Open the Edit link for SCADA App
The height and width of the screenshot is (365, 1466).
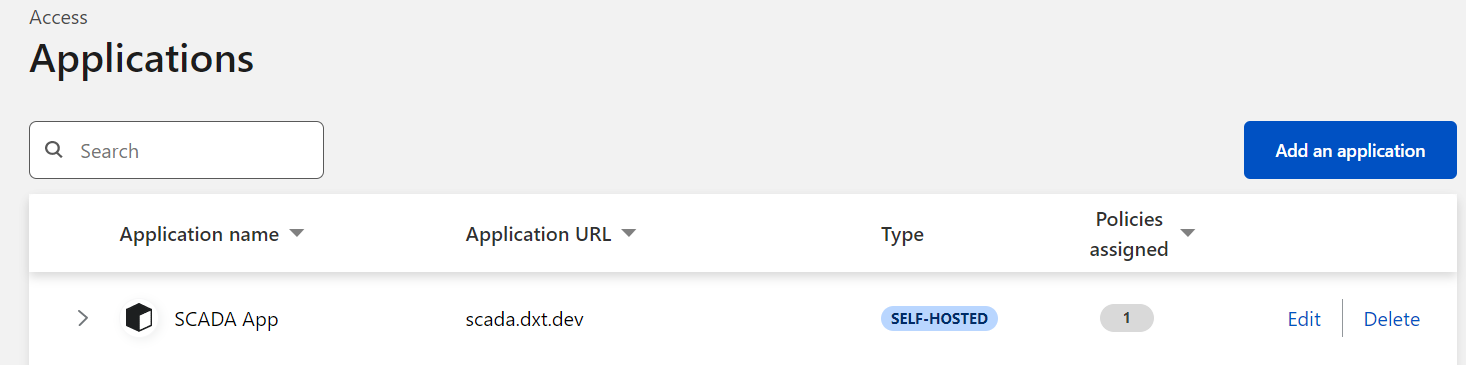pyautogui.click(x=1304, y=319)
